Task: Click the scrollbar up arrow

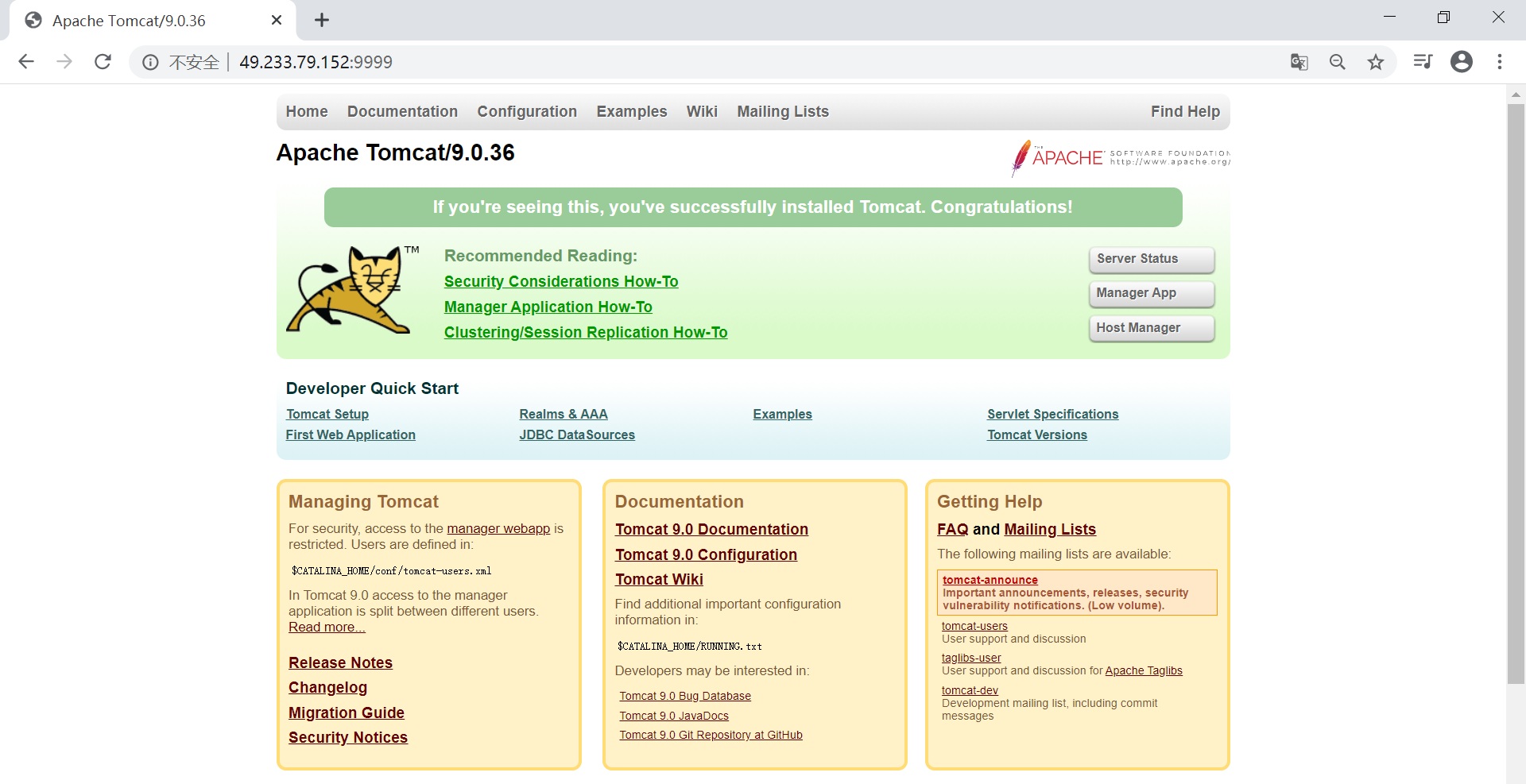Action: click(1516, 95)
